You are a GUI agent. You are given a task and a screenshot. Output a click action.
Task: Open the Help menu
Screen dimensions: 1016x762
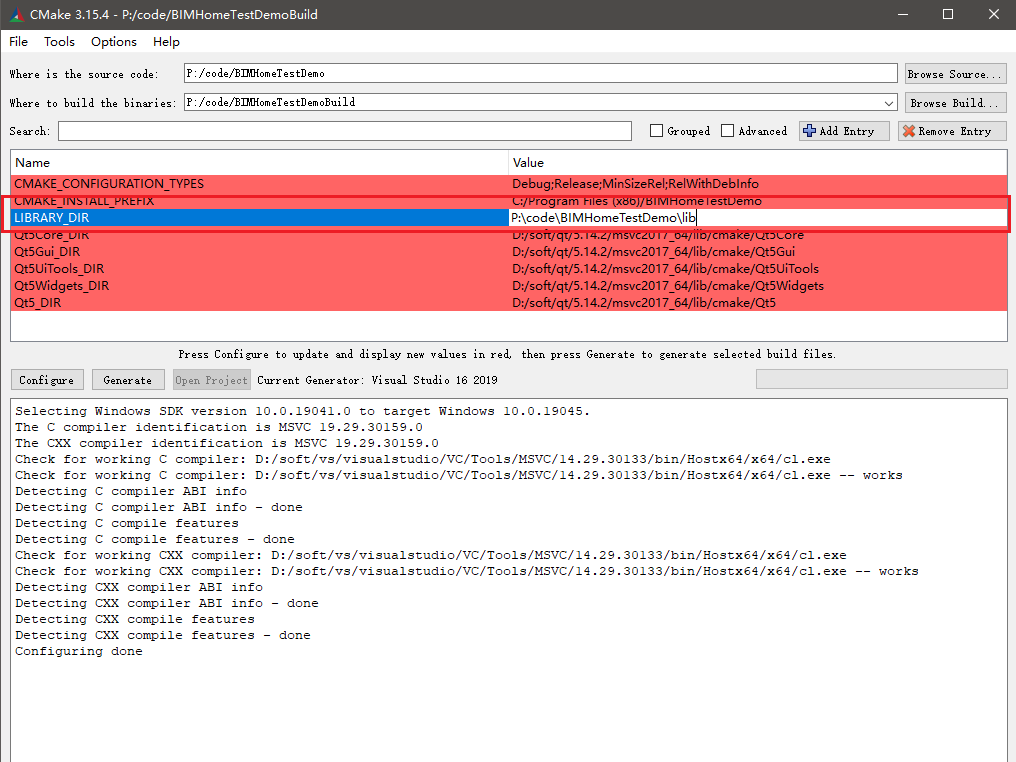(x=166, y=41)
